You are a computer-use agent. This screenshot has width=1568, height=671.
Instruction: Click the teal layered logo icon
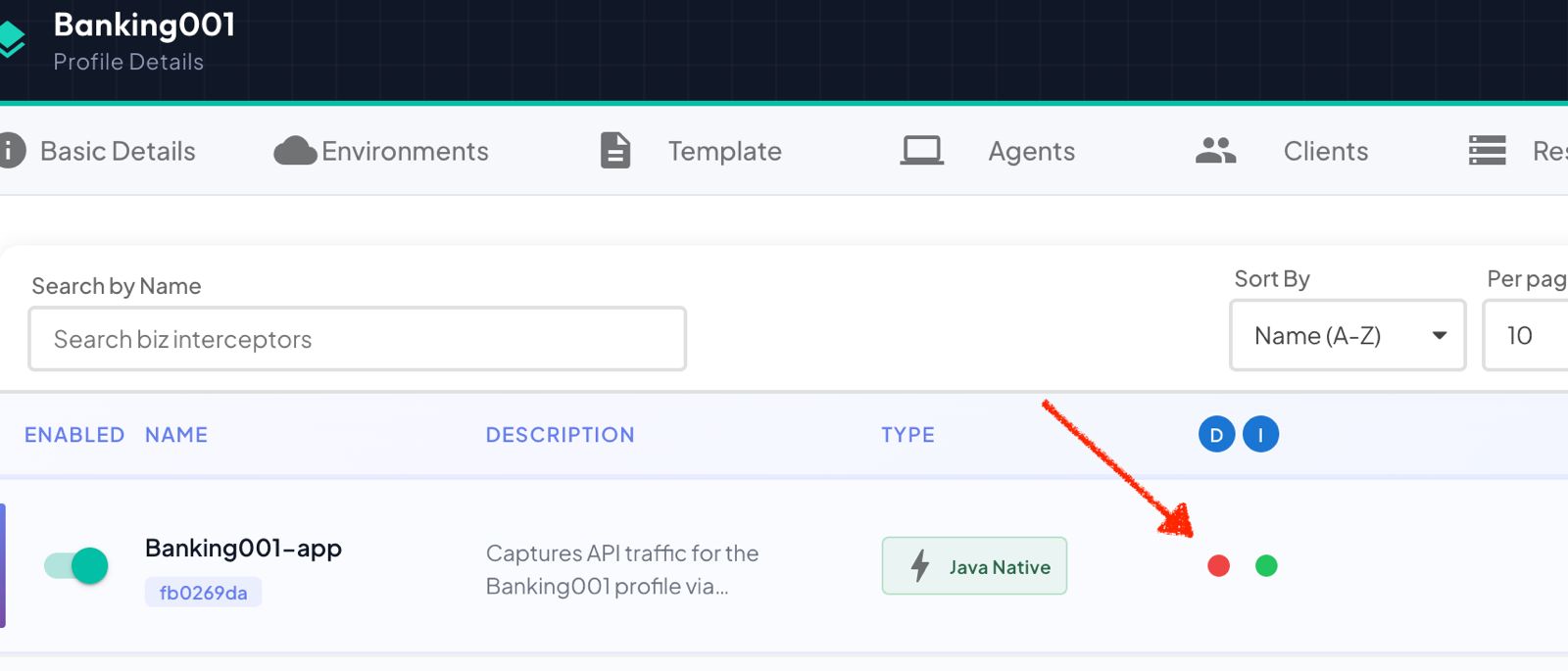tap(11, 39)
